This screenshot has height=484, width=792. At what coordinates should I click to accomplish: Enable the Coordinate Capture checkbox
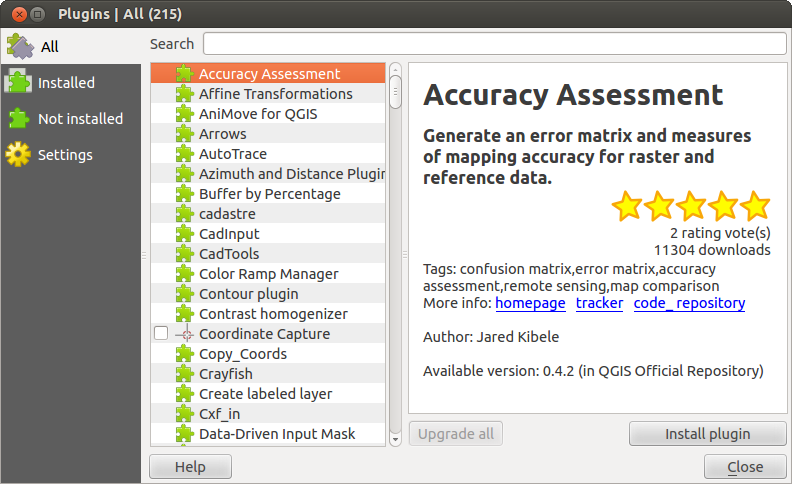[x=161, y=334]
